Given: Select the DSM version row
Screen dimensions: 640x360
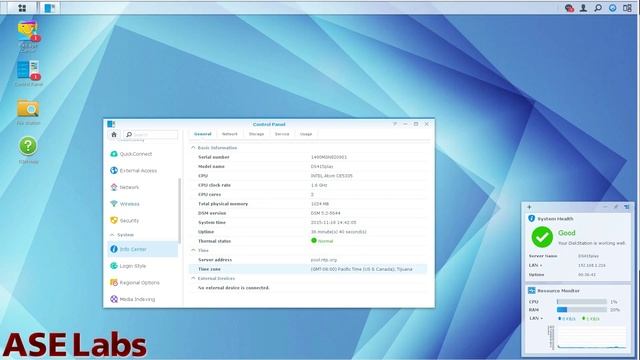Looking at the screenshot, I should [x=308, y=213].
